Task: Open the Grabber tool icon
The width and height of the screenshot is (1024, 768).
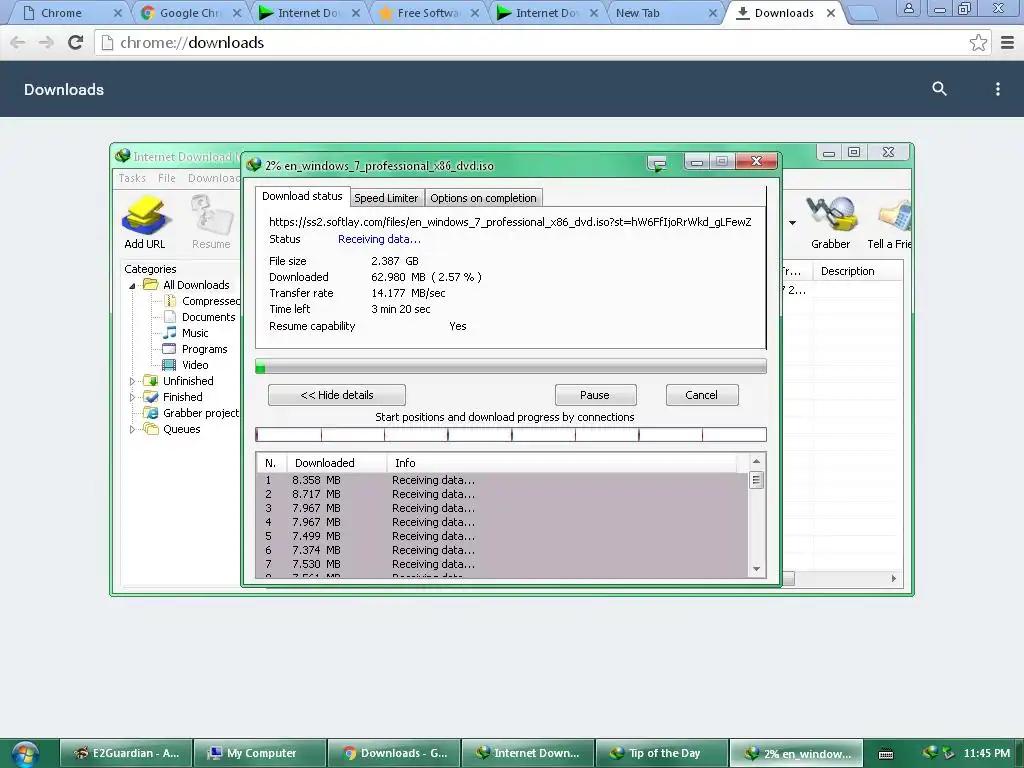Action: click(831, 215)
